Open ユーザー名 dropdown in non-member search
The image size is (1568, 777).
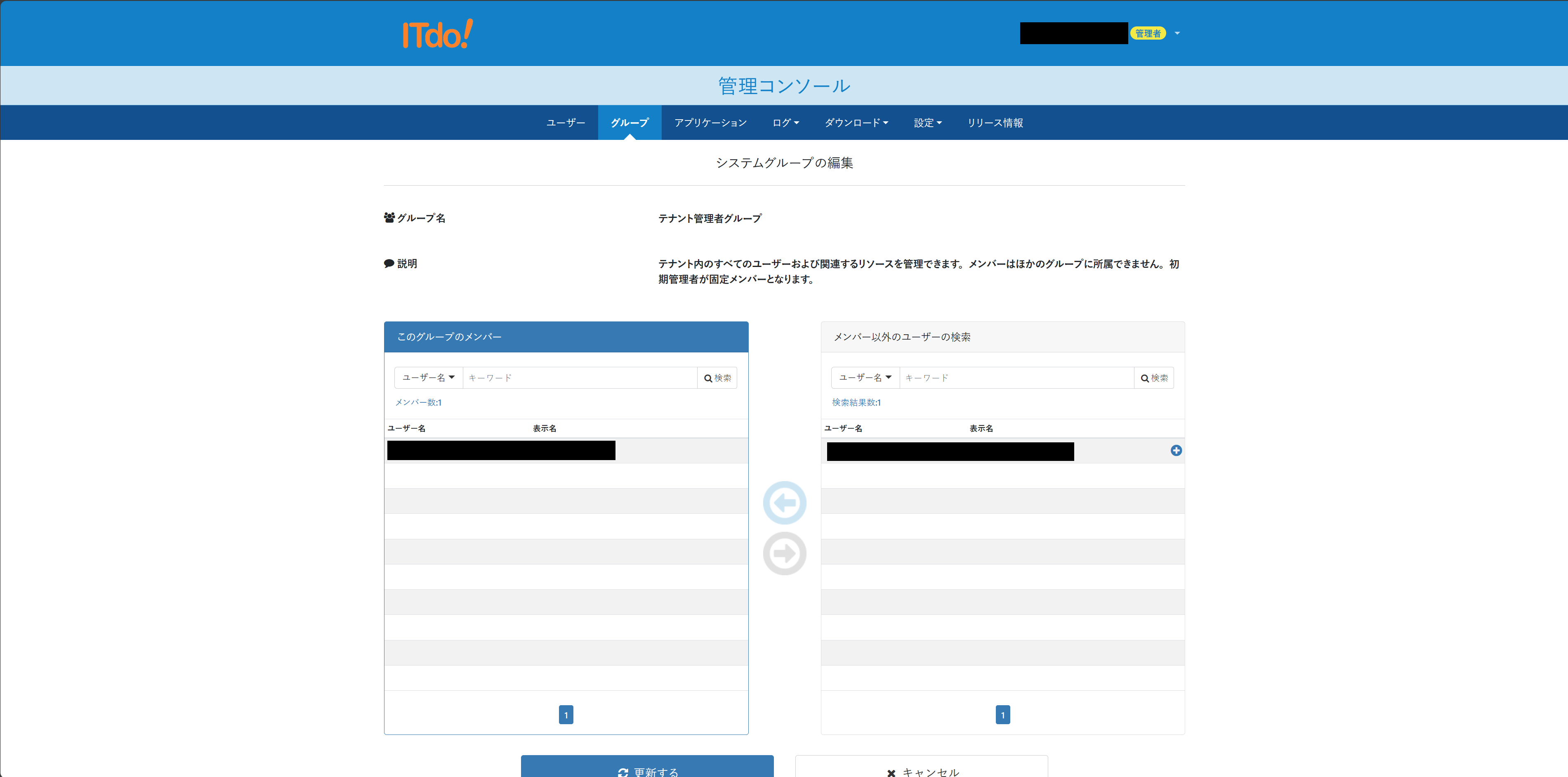[865, 378]
